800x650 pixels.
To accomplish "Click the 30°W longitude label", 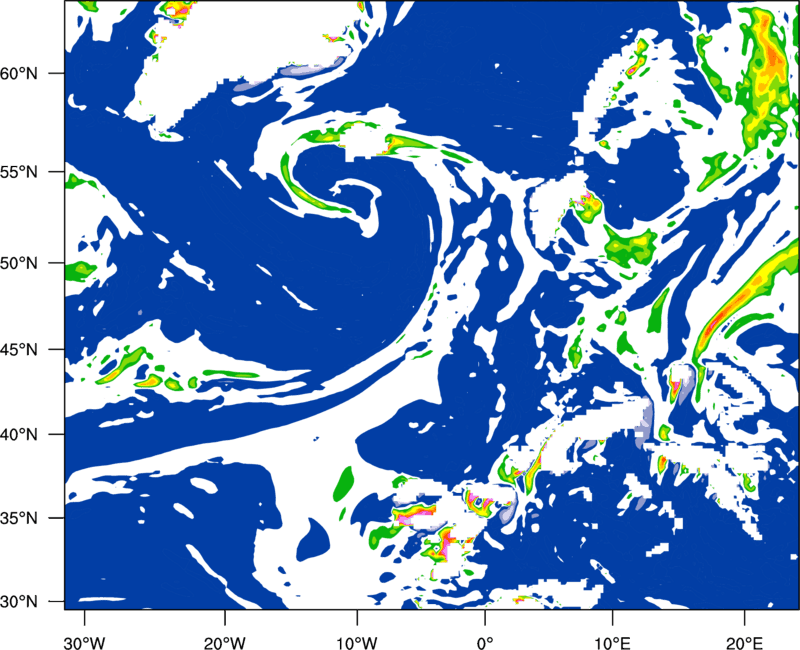I will [x=84, y=643].
